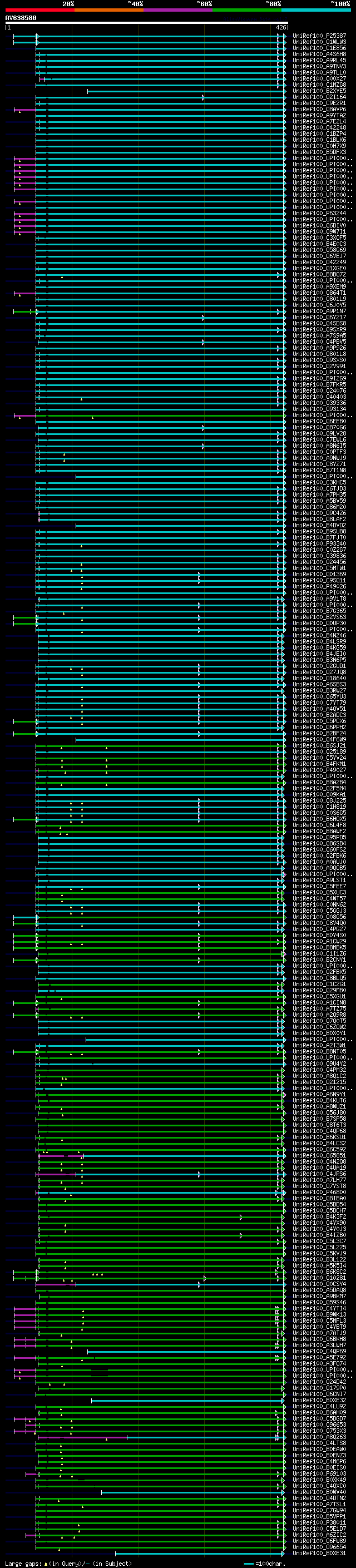Click label UniRef100_Q9W7I1
This screenshot has width=356, height=1568.
click(x=319, y=231)
